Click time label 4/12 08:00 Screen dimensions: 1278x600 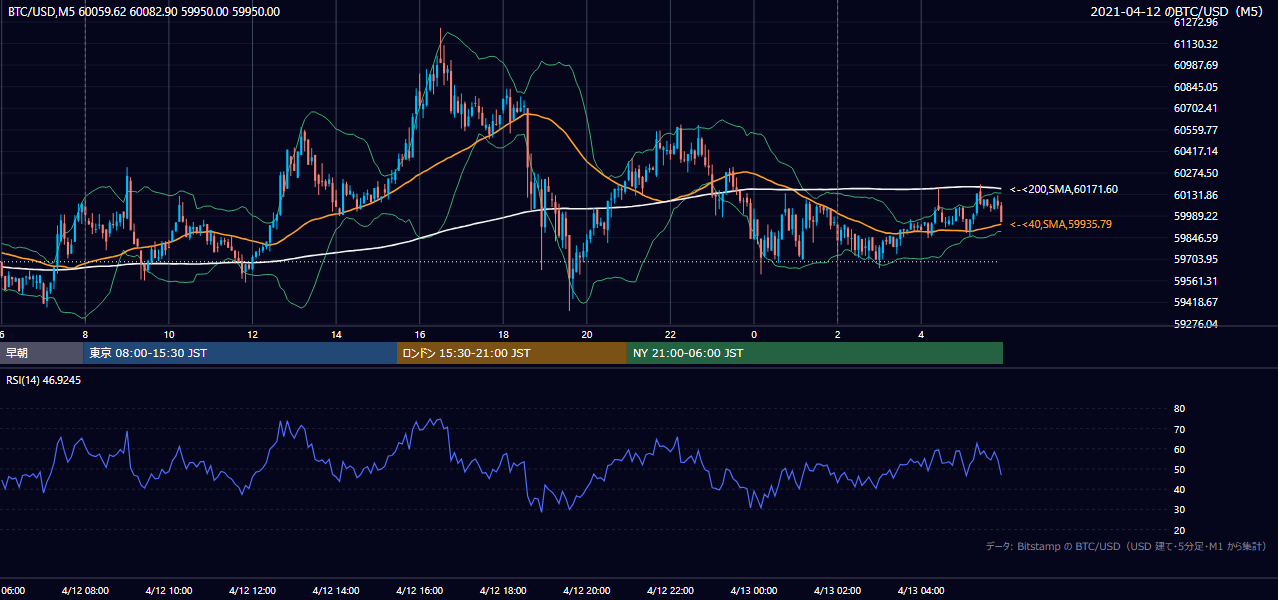(85, 591)
